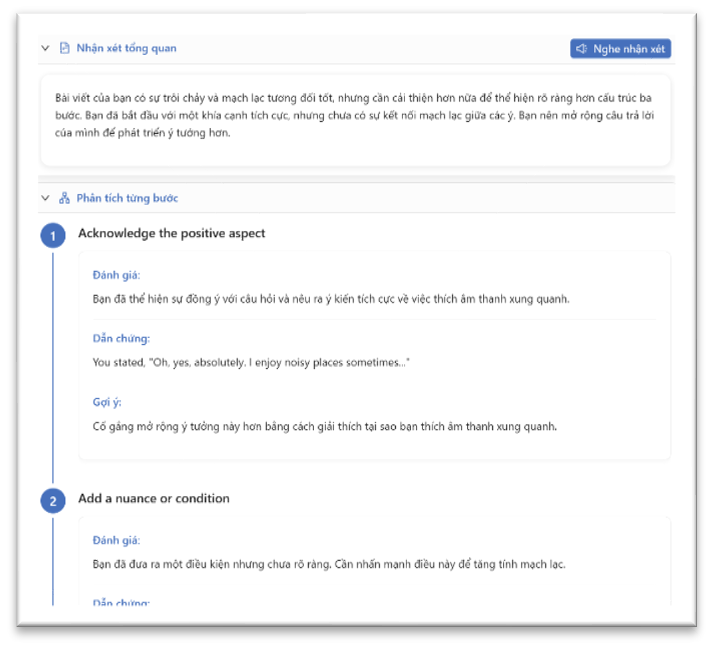The height and width of the screenshot is (647, 715).
Task: Click the Dẫn chứng label in step 1
Action: [x=120, y=338]
